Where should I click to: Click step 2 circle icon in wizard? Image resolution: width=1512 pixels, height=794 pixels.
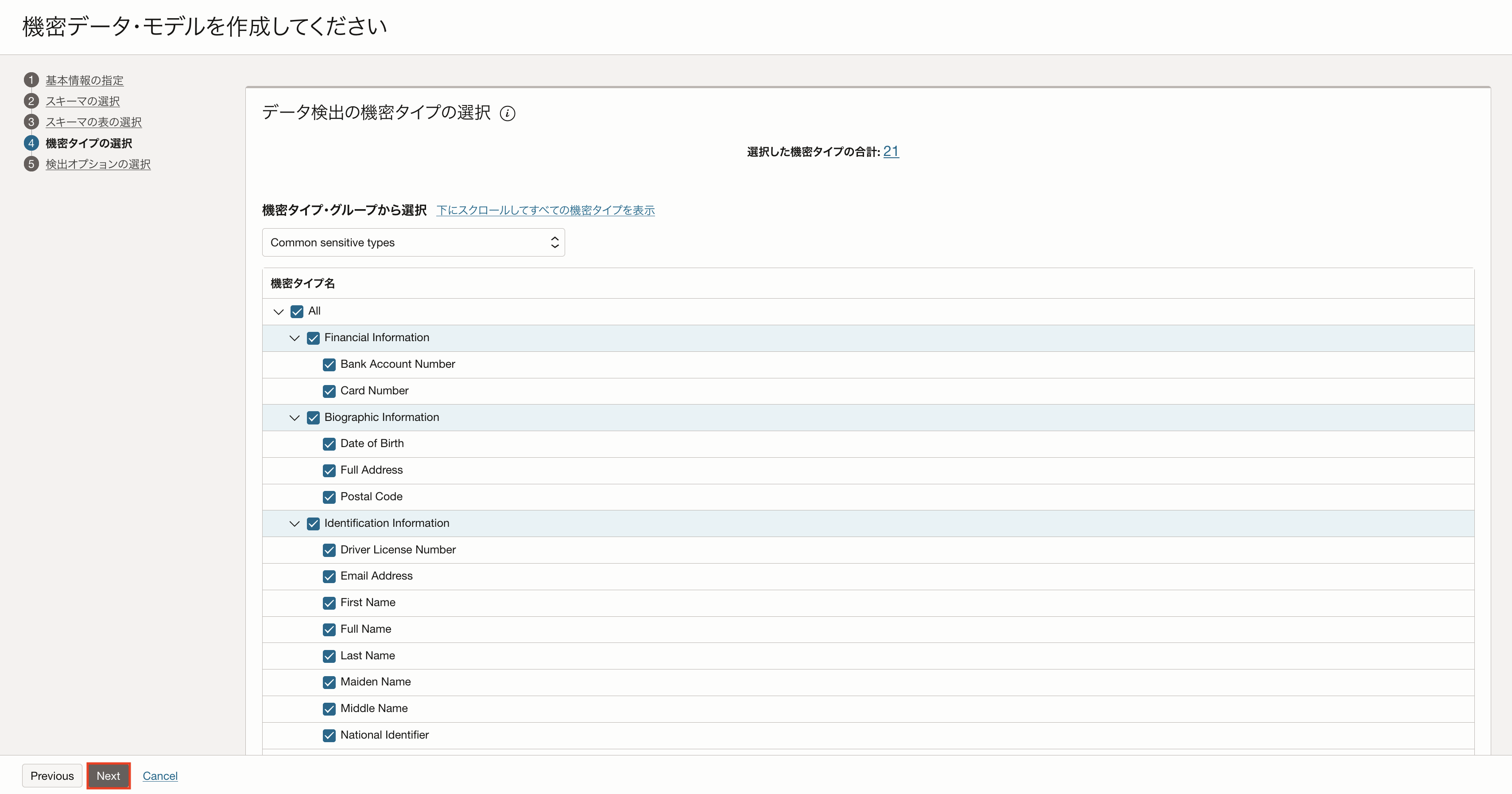coord(31,101)
